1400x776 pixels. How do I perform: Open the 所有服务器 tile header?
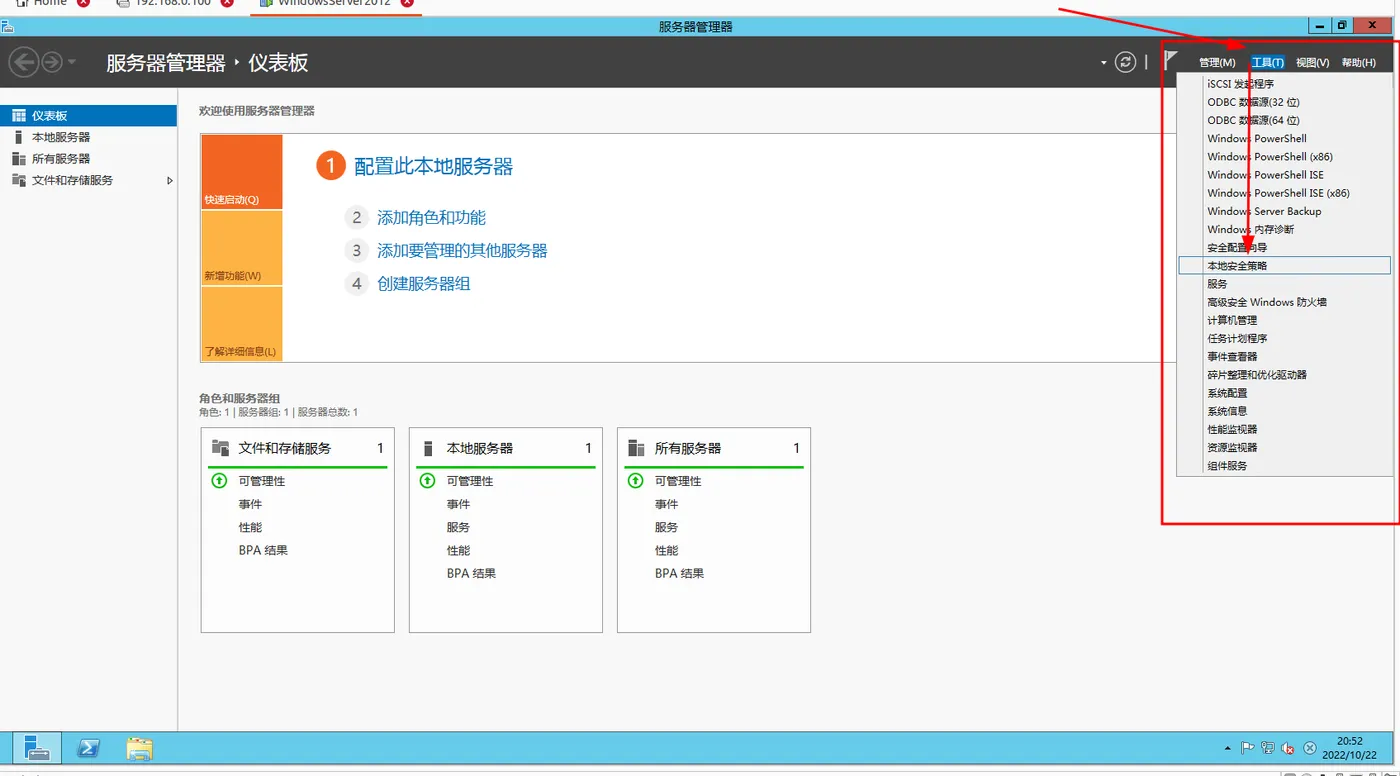click(x=714, y=448)
